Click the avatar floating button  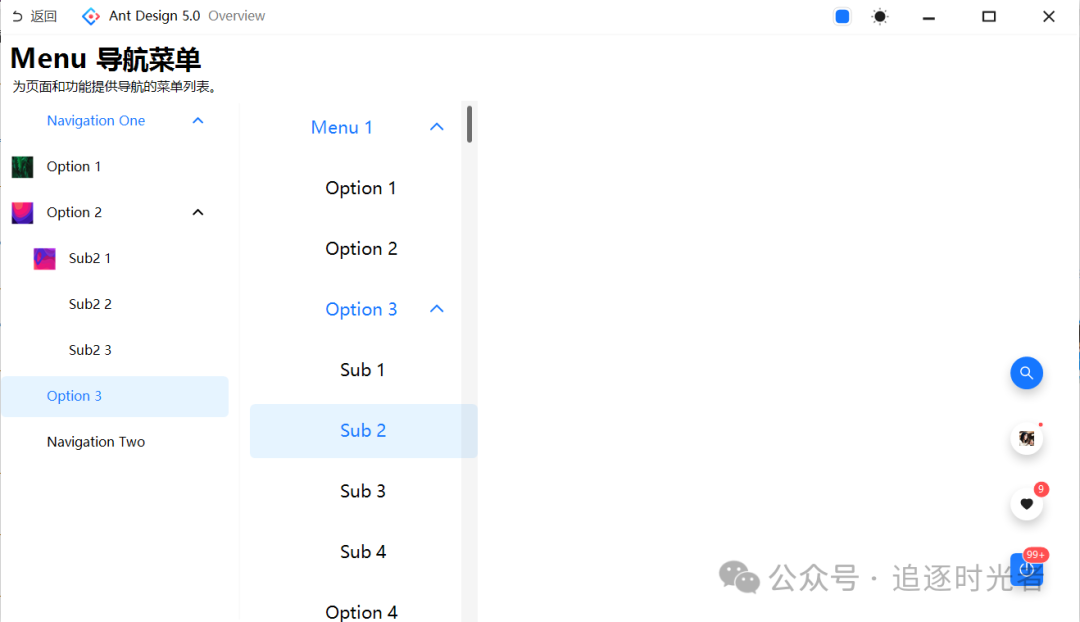click(1026, 438)
